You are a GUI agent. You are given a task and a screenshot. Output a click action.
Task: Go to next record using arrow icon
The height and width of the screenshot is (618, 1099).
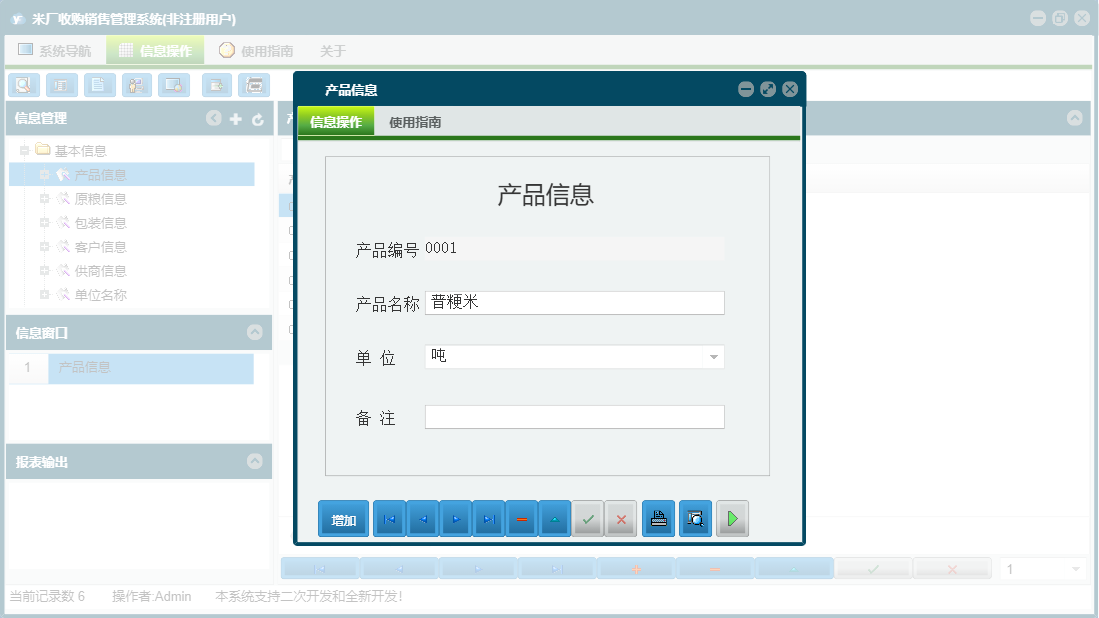pos(456,518)
